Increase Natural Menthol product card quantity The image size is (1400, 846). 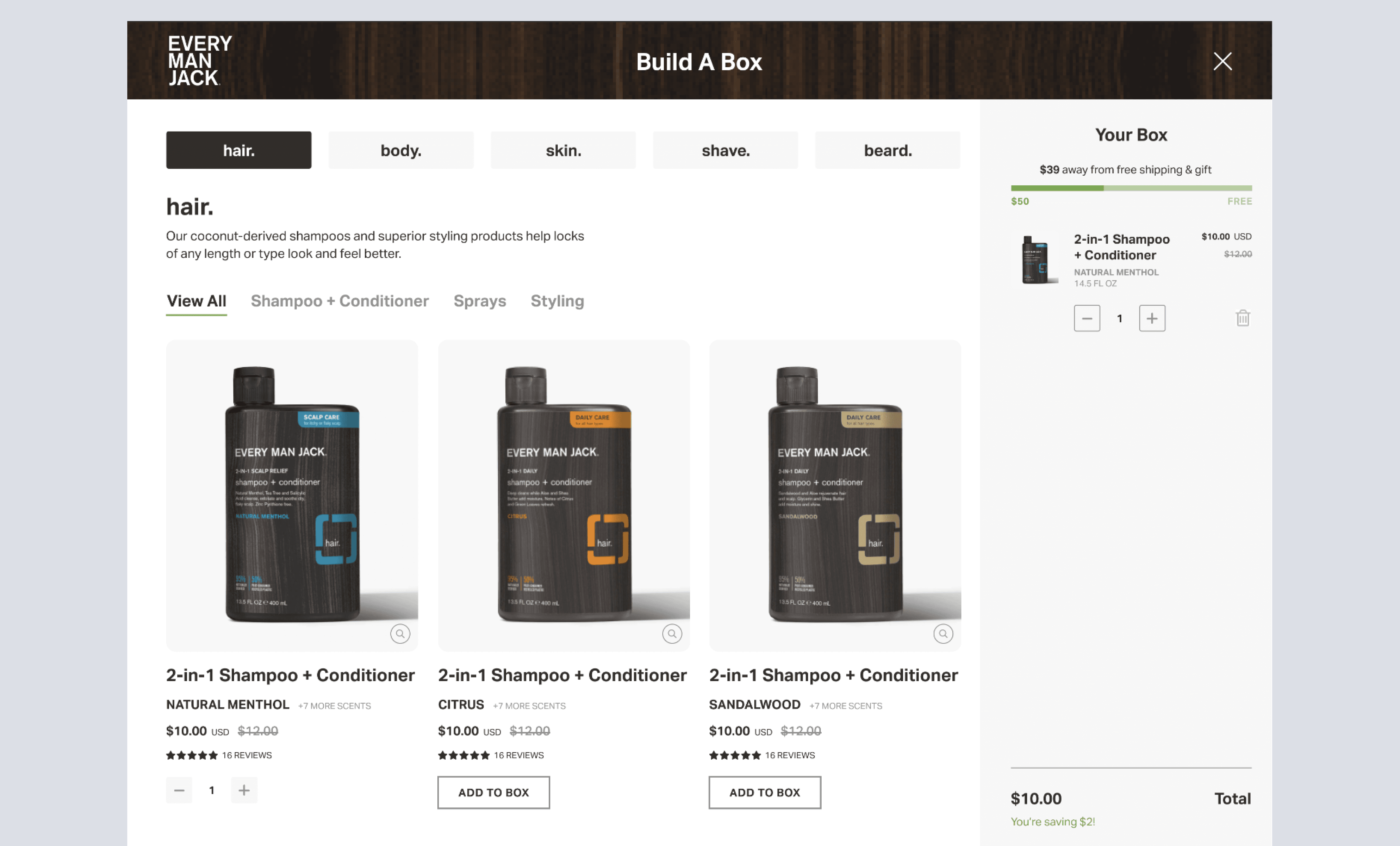click(x=244, y=790)
